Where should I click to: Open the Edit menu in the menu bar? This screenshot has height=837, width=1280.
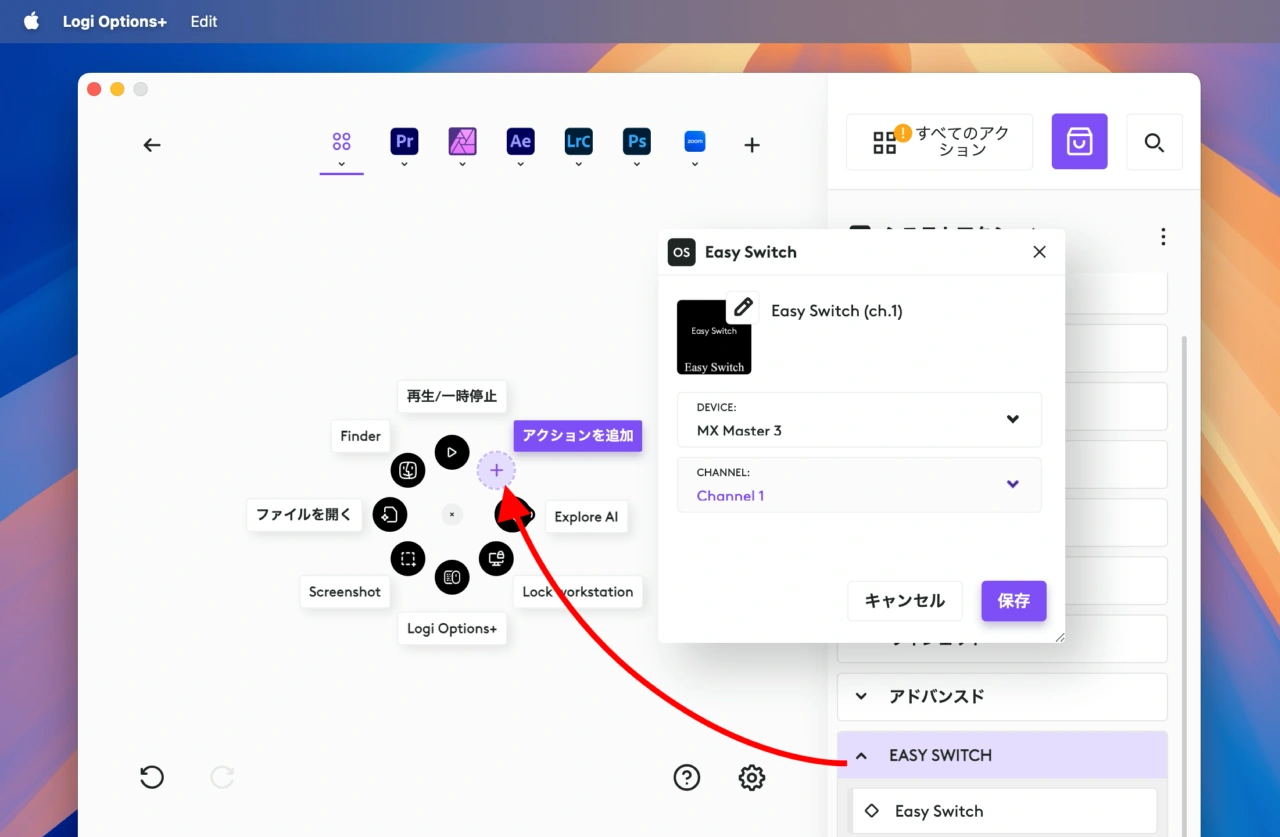pos(203,21)
